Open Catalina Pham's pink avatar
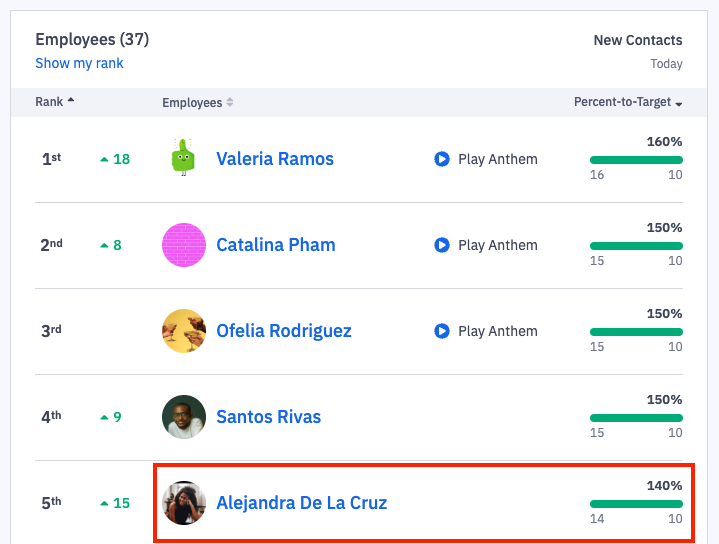 point(184,245)
